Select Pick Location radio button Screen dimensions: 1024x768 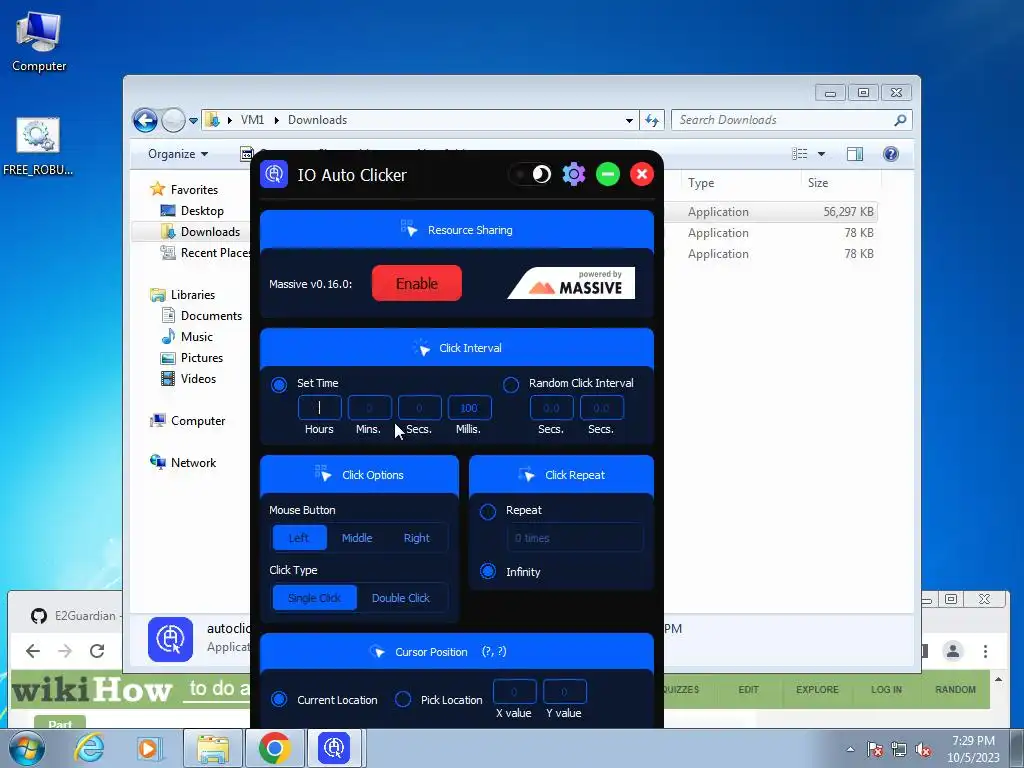coord(403,699)
